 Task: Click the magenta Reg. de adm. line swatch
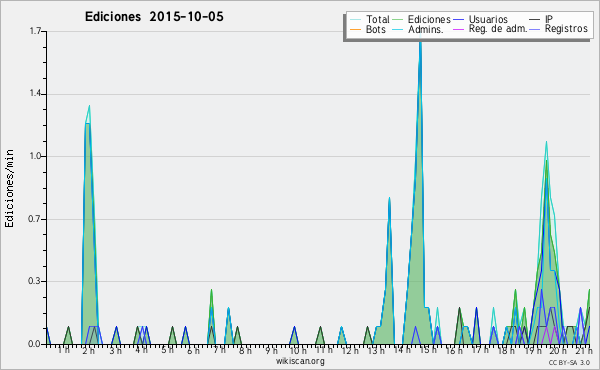(x=458, y=29)
